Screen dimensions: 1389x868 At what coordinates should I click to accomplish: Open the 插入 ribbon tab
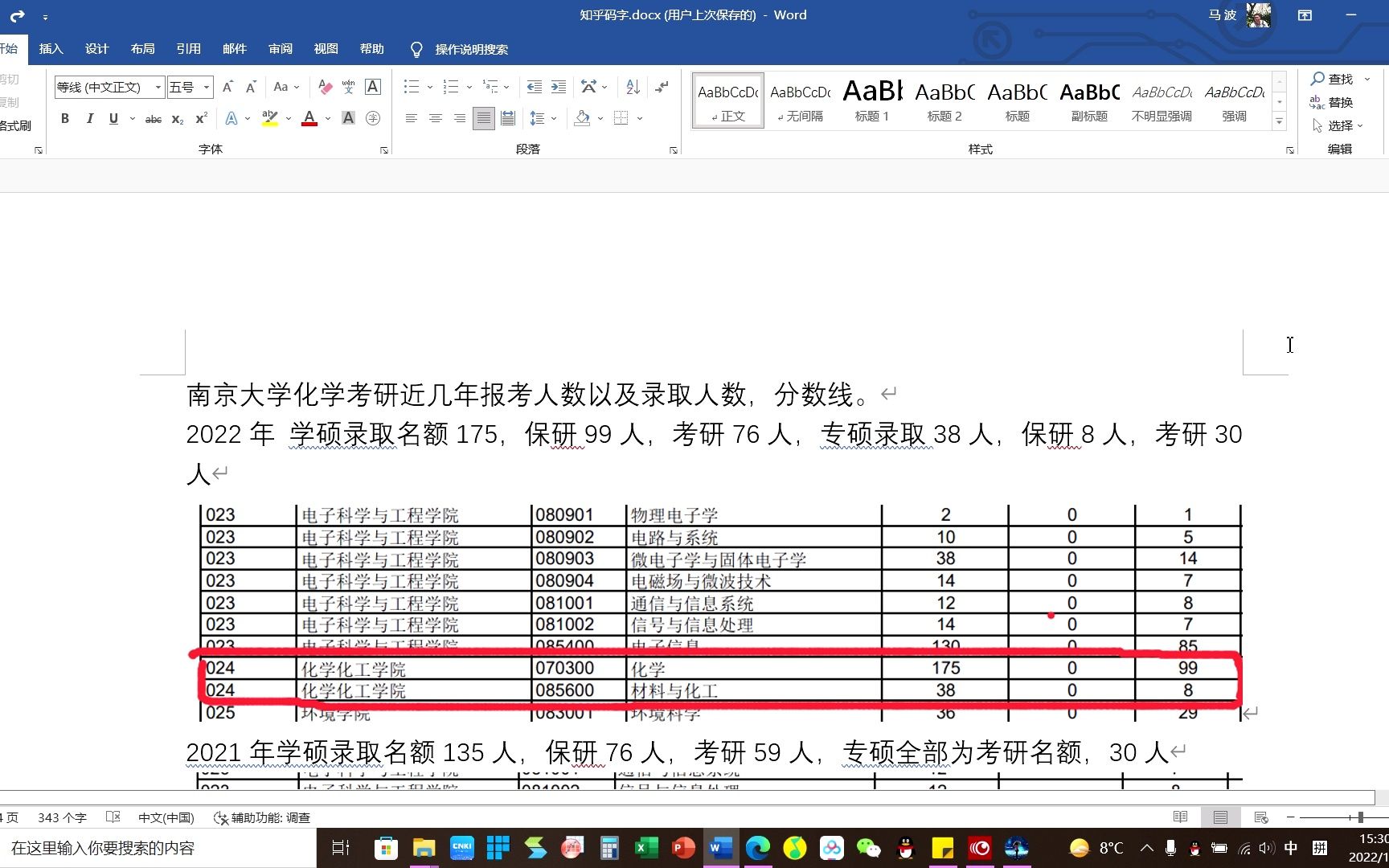click(51, 49)
